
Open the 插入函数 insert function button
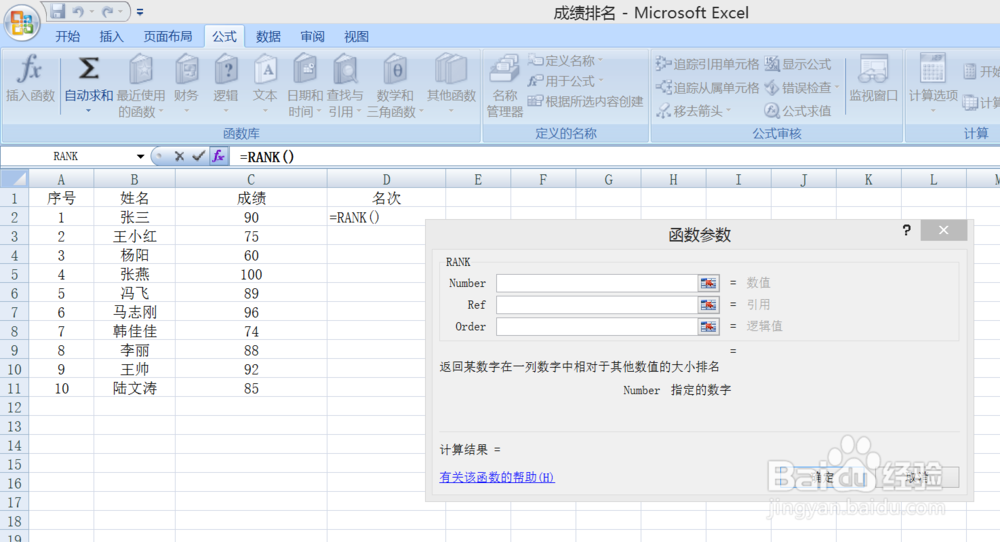click(30, 80)
